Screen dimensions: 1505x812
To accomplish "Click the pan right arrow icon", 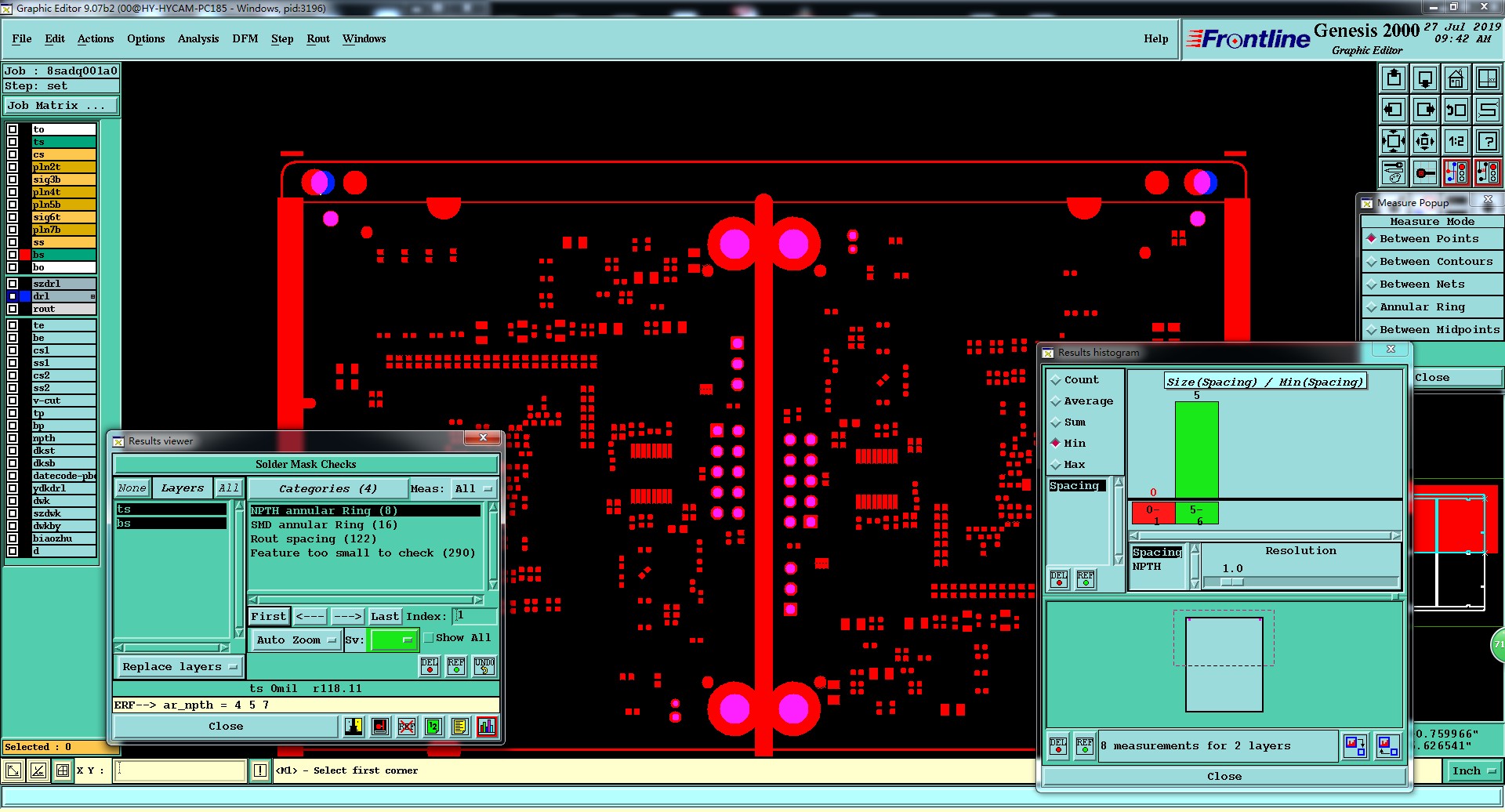I will [1425, 110].
